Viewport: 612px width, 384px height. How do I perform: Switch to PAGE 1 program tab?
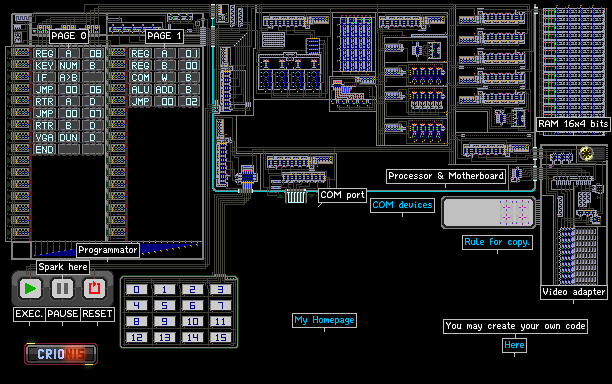click(x=164, y=36)
